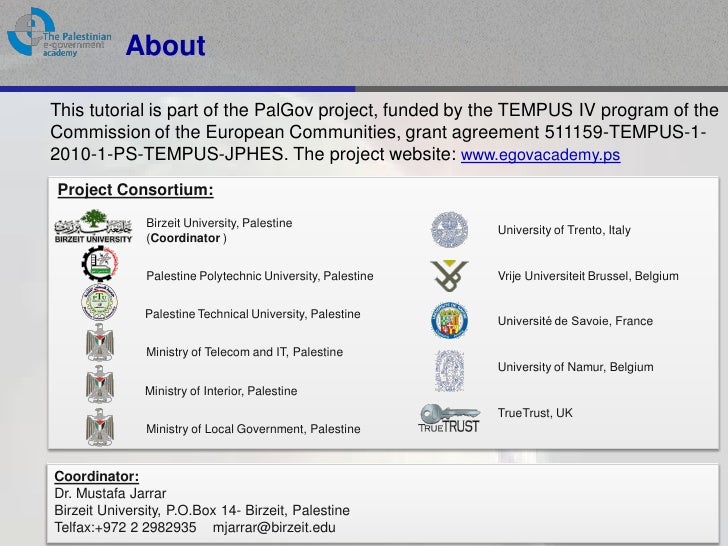Click the name 'Dr. Mustafa Jarrar'
Image resolution: width=728 pixels, height=546 pixels.
(110, 493)
